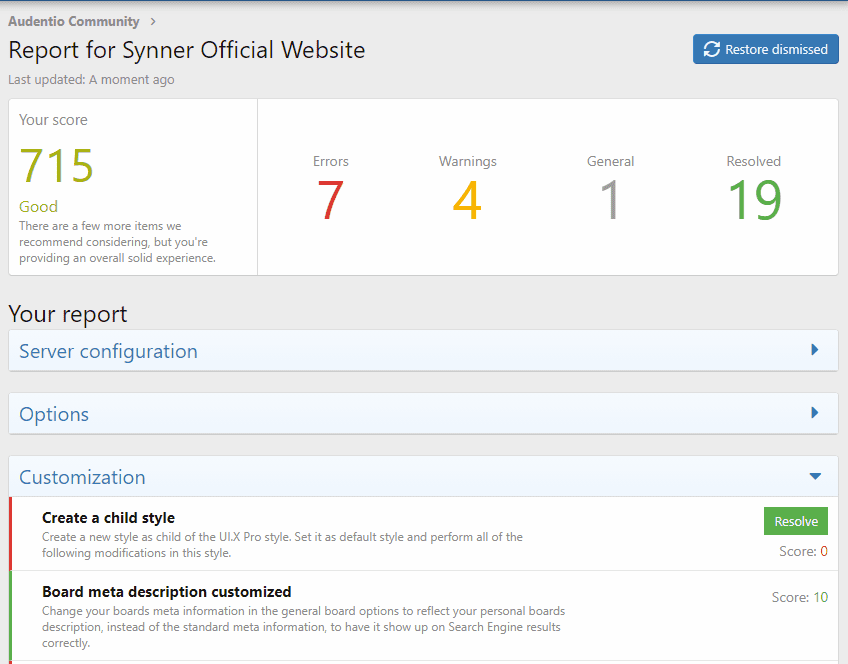The height and width of the screenshot is (664, 848).
Task: Click the Customization section heading
Action: click(x=82, y=477)
